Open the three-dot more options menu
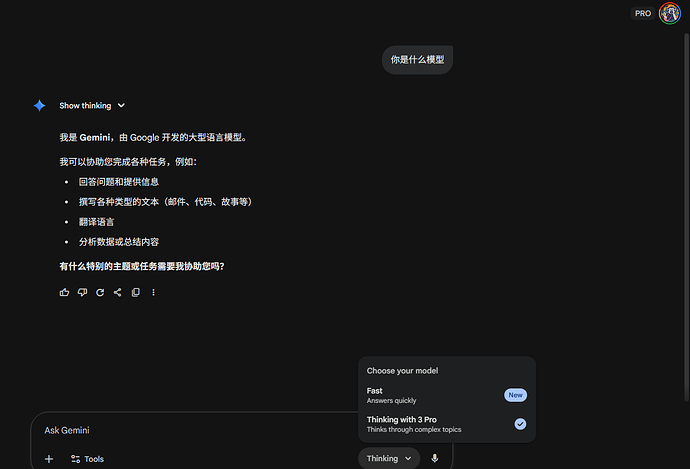Screen dimensions: 690x469 pyautogui.click(x=153, y=292)
